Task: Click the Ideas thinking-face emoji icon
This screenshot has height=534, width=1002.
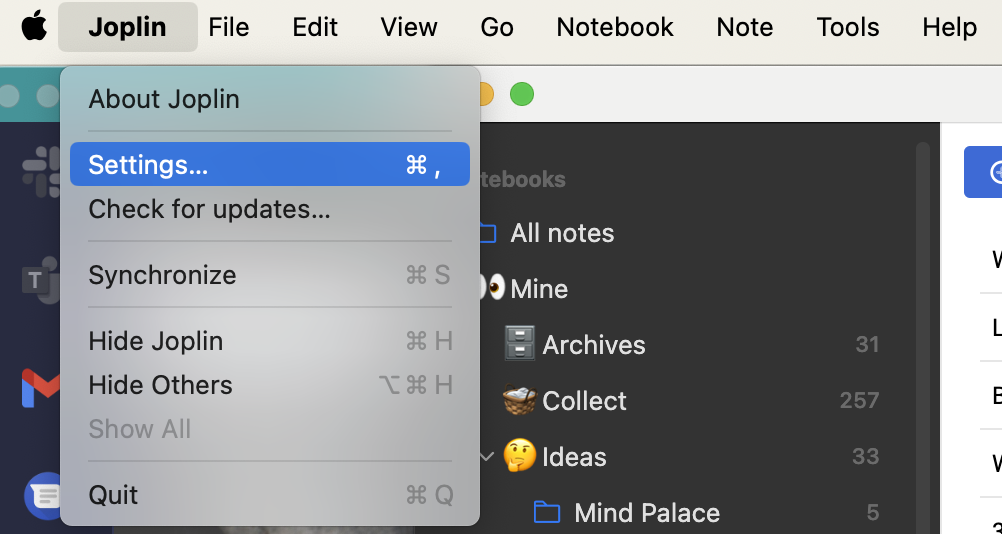Action: [x=520, y=456]
